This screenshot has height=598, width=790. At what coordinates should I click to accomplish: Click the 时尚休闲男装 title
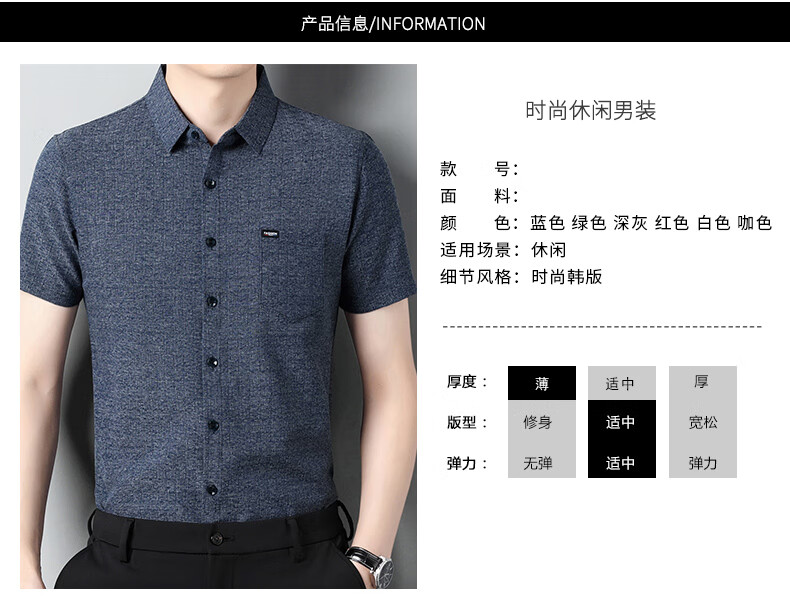point(590,110)
